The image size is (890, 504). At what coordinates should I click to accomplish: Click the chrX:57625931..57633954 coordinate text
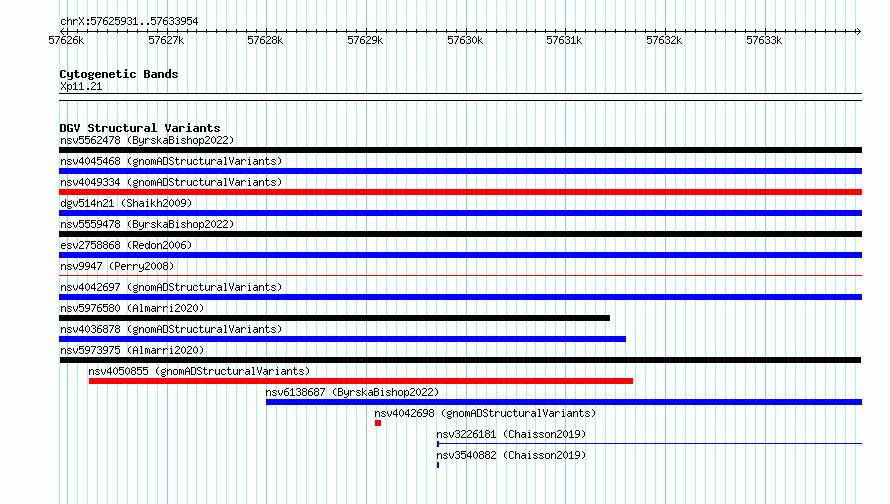pyautogui.click(x=129, y=22)
